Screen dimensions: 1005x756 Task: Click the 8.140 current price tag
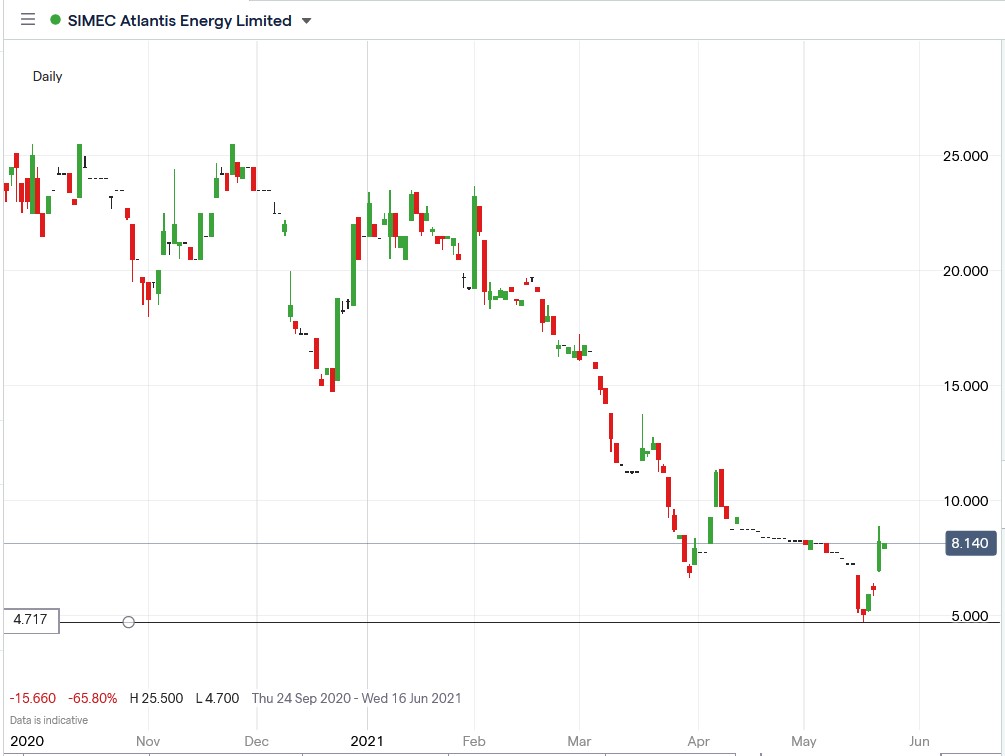click(x=971, y=543)
